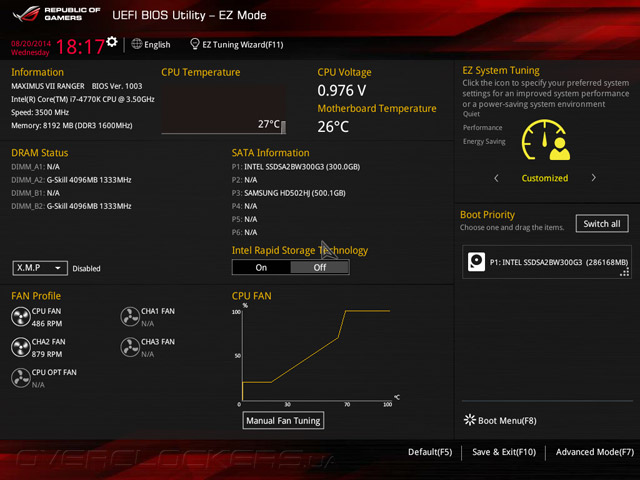Image resolution: width=640 pixels, height=480 pixels.
Task: Select the P1 INTEL SSDSA2BW300G3 boot entry
Action: click(547, 262)
